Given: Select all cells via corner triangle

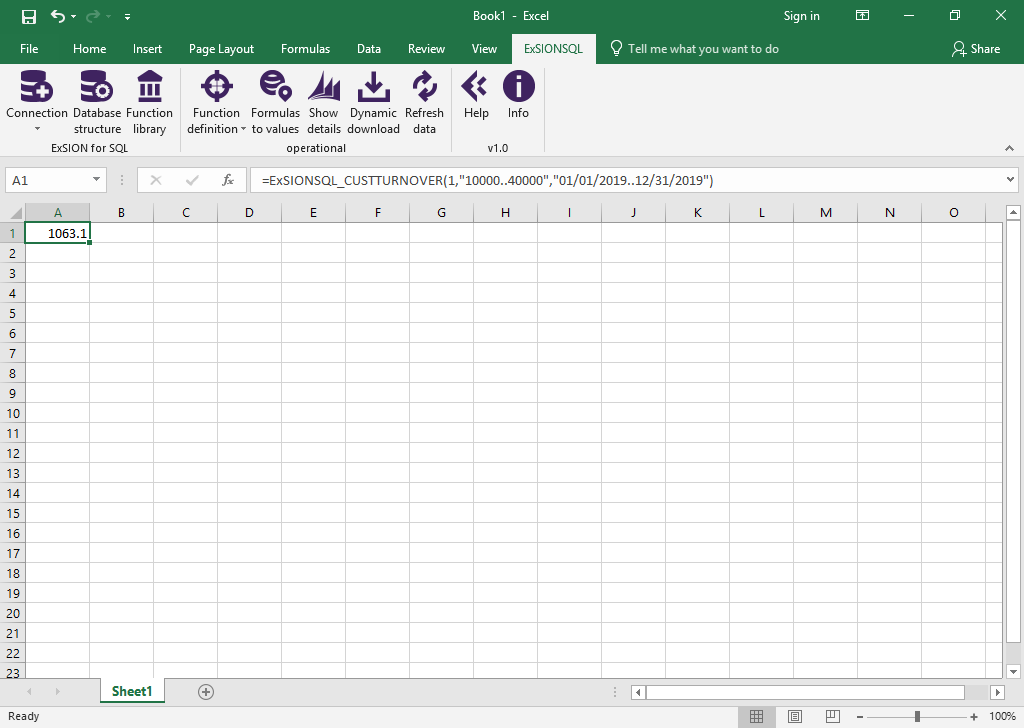Looking at the screenshot, I should [x=16, y=213].
